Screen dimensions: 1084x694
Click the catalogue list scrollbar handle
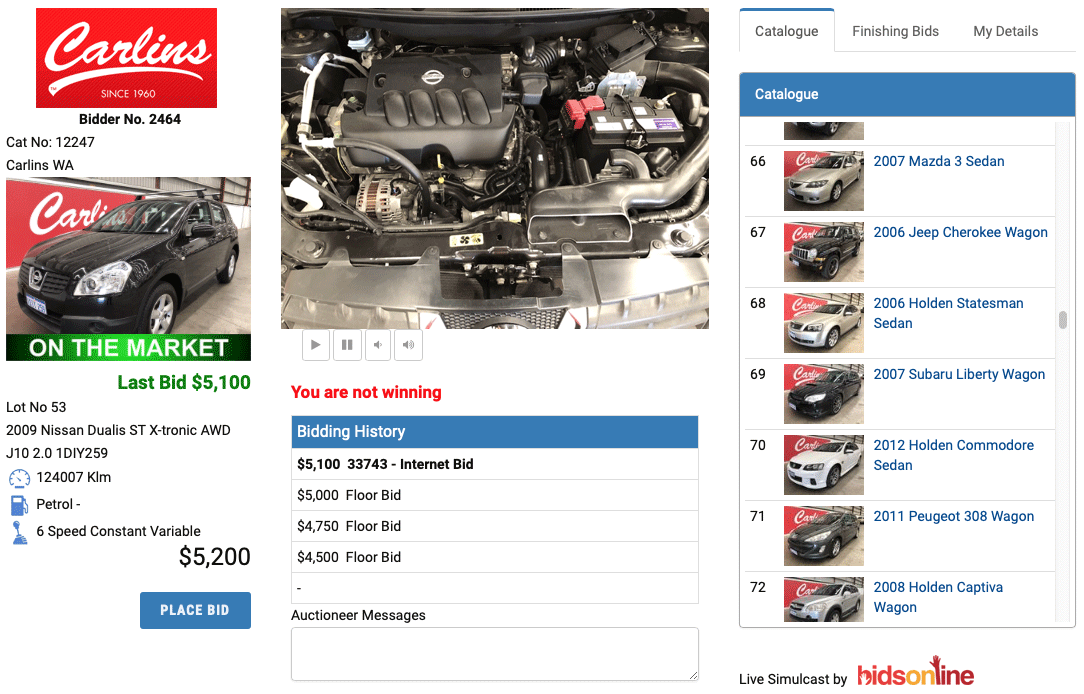click(x=1063, y=320)
